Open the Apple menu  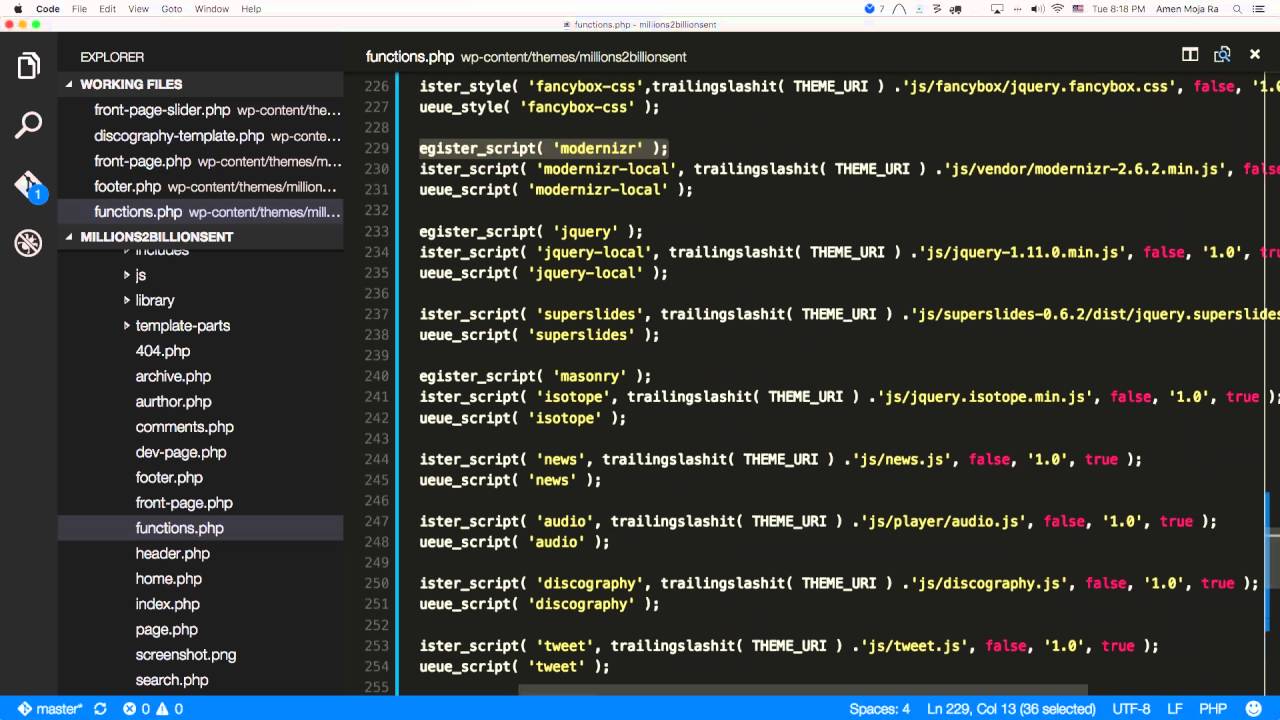click(17, 9)
